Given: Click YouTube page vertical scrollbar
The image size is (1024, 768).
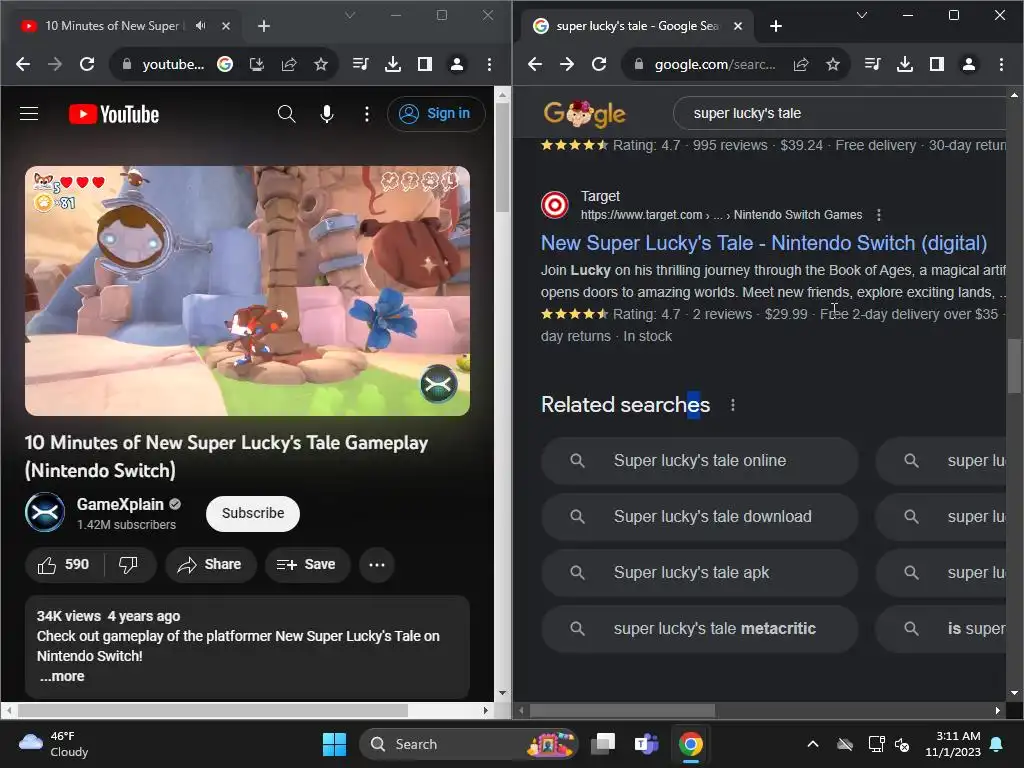Looking at the screenshot, I should [502, 157].
